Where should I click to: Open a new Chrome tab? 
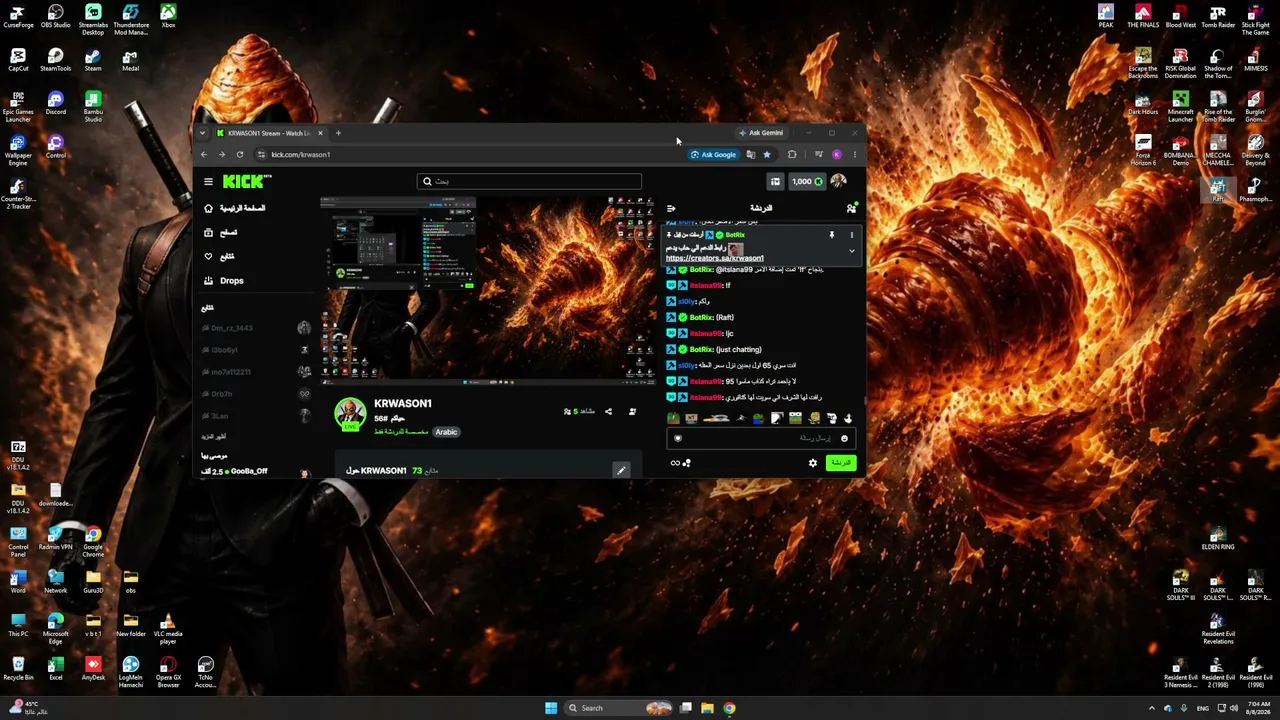click(338, 133)
